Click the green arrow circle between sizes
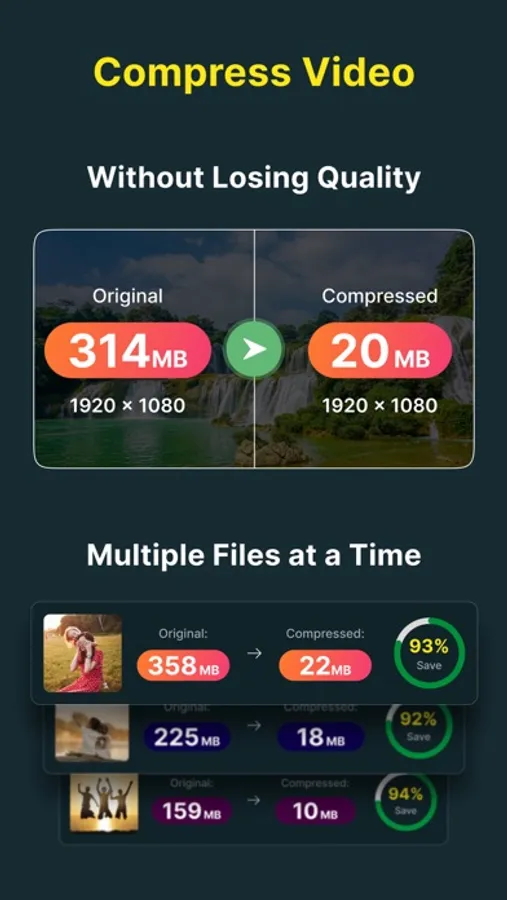This screenshot has height=900, width=507. pos(254,350)
